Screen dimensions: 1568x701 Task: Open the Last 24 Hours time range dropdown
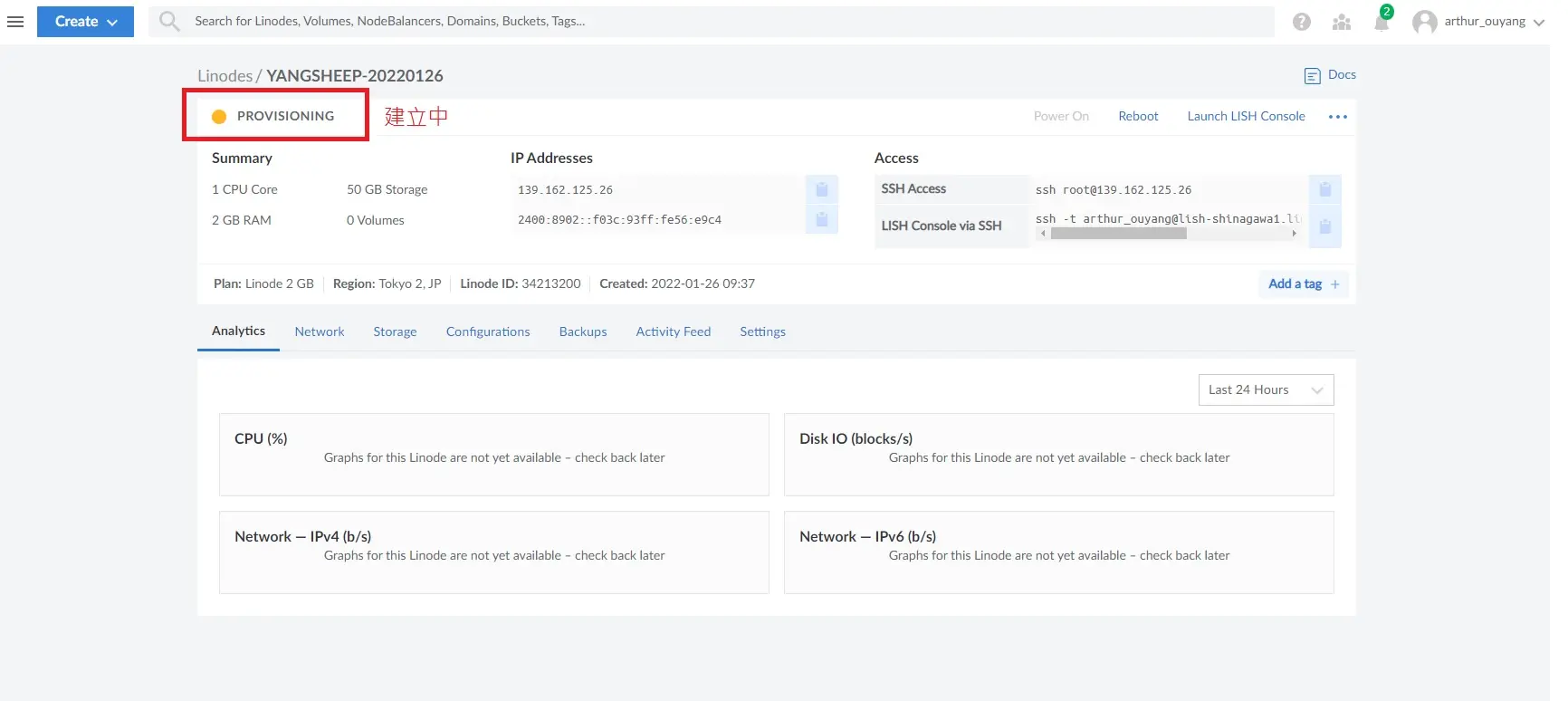point(1267,390)
